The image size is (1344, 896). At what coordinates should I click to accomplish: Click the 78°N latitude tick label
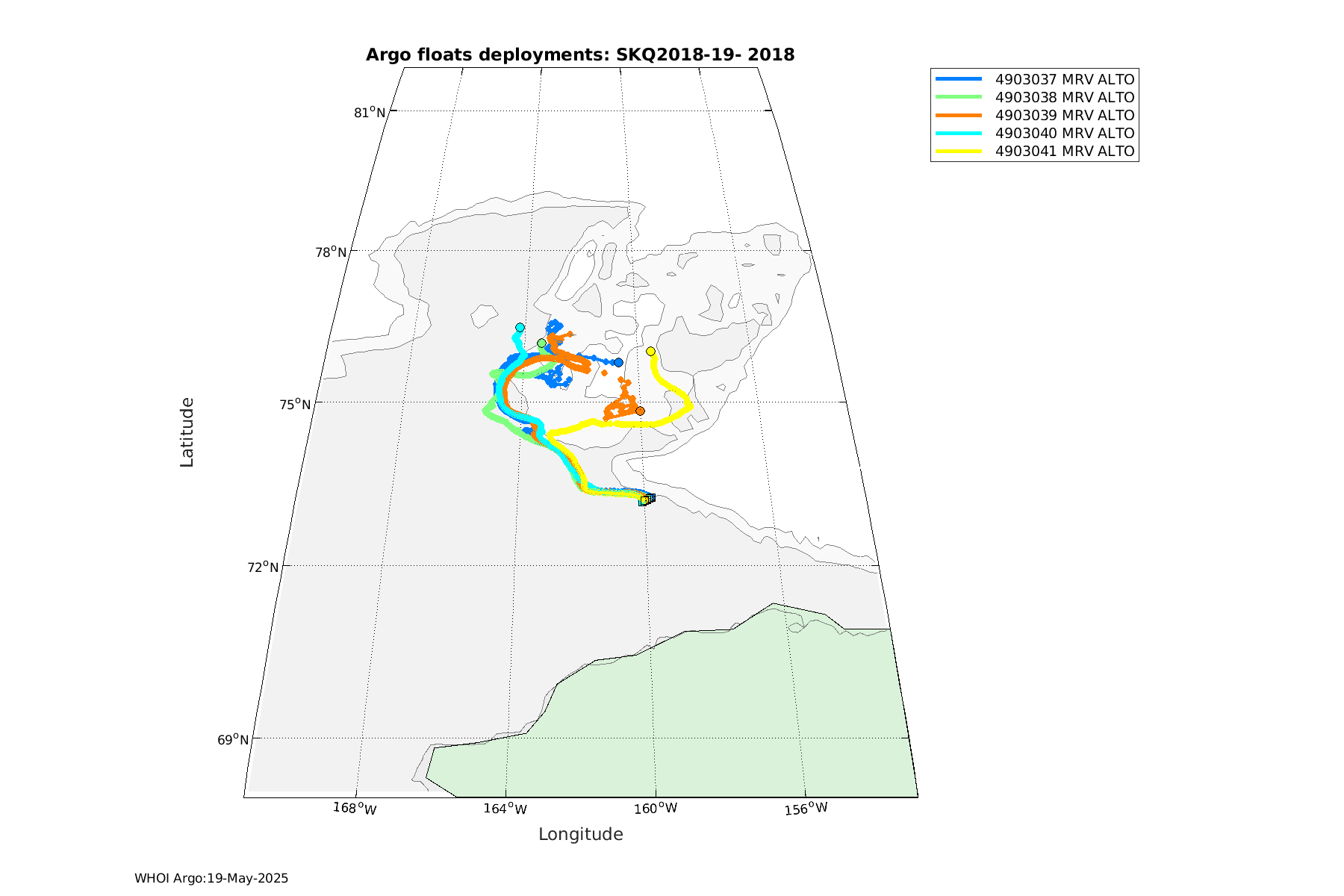tap(331, 252)
